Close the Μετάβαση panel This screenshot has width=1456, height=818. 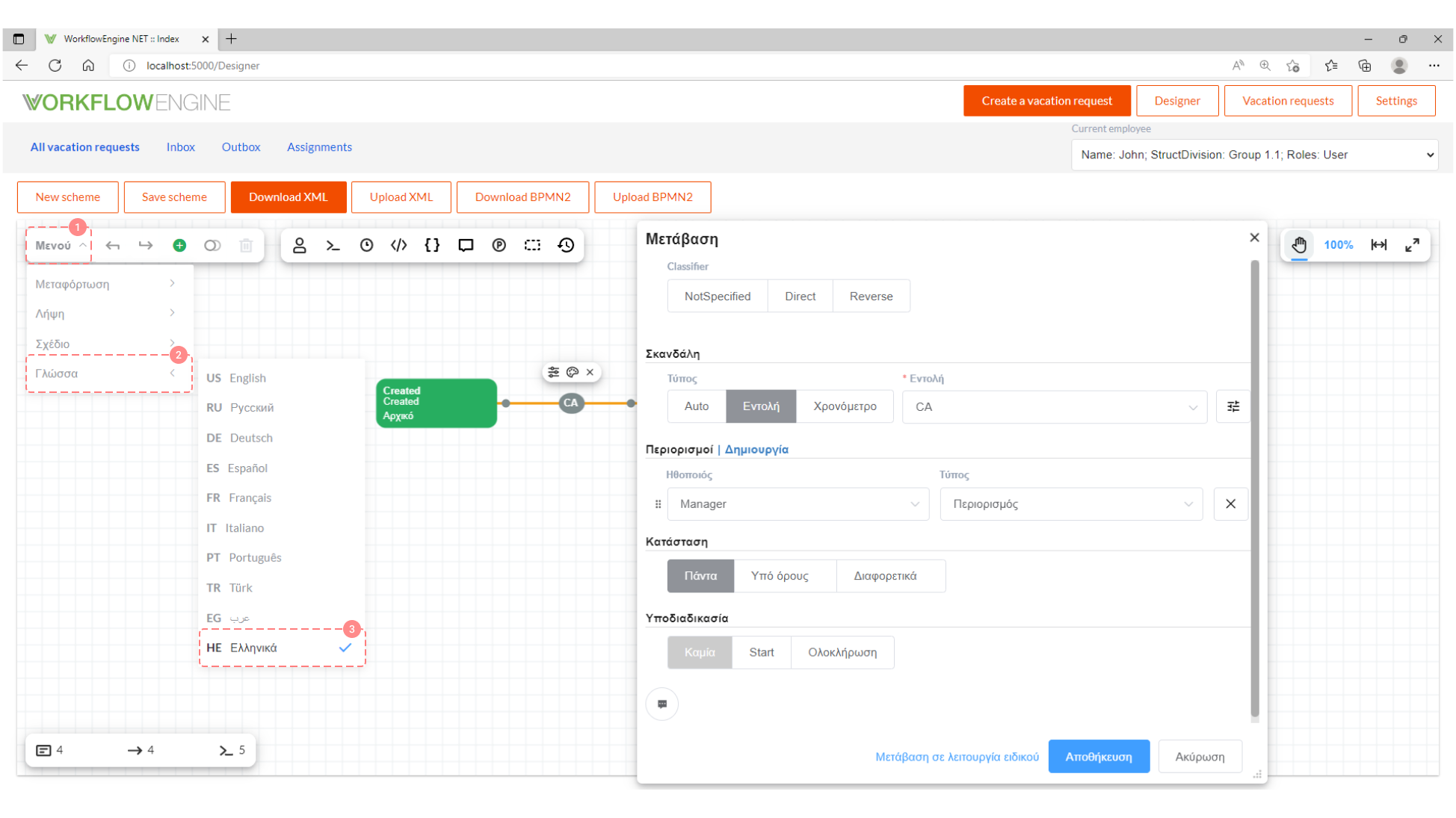point(1254,238)
